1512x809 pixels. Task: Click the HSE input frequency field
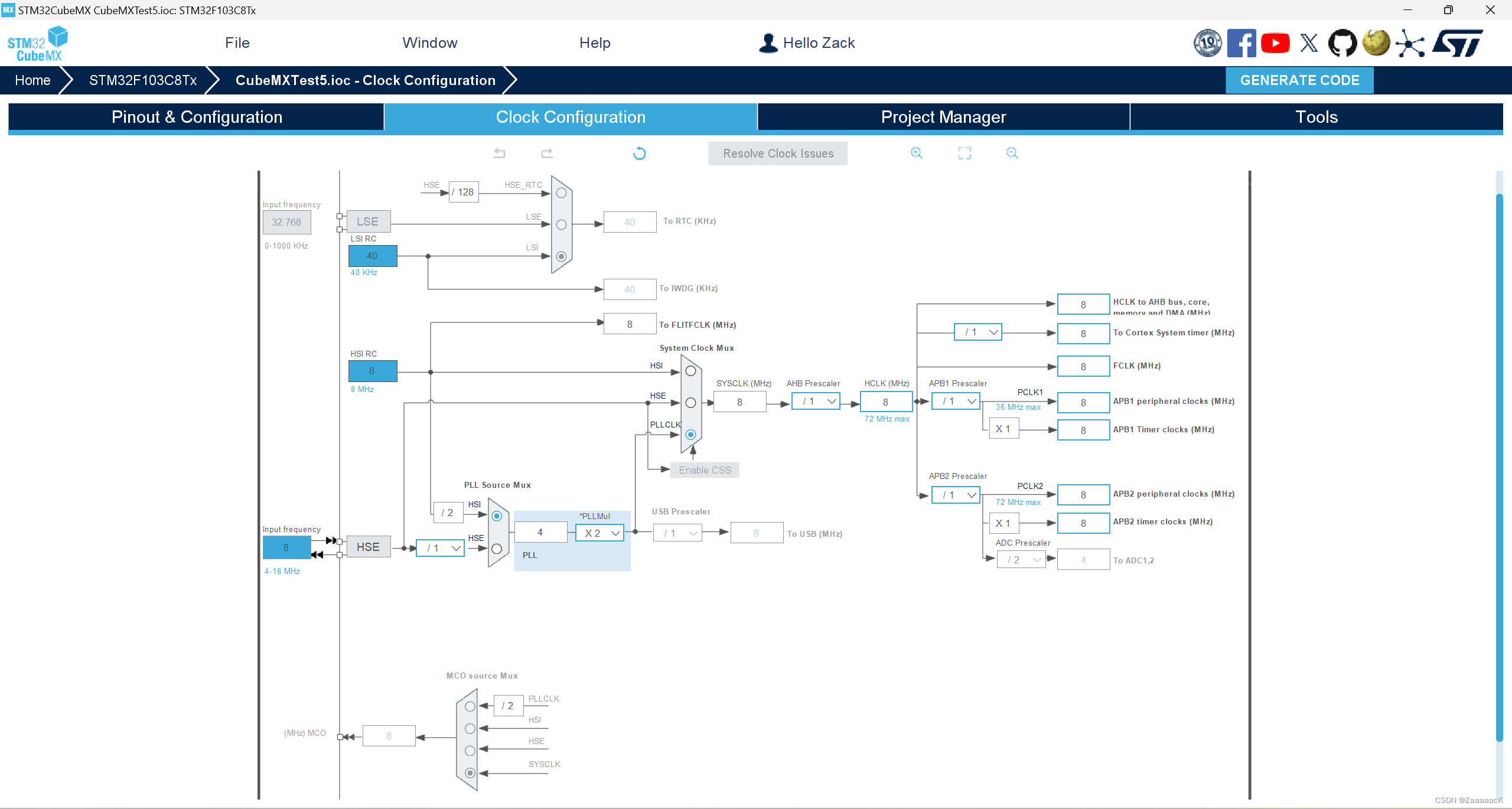coord(286,547)
